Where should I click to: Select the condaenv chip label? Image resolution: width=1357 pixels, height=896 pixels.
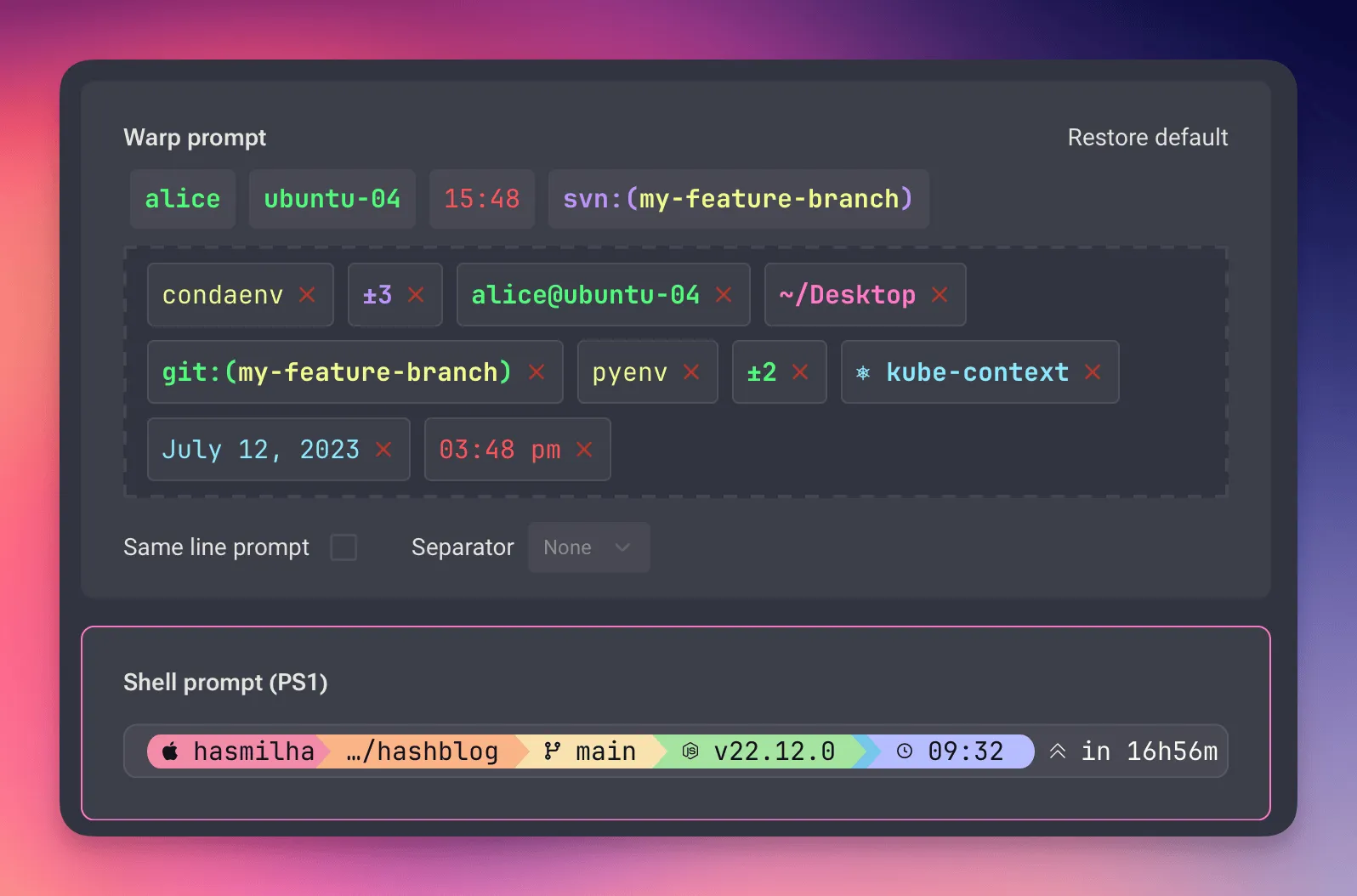point(223,295)
